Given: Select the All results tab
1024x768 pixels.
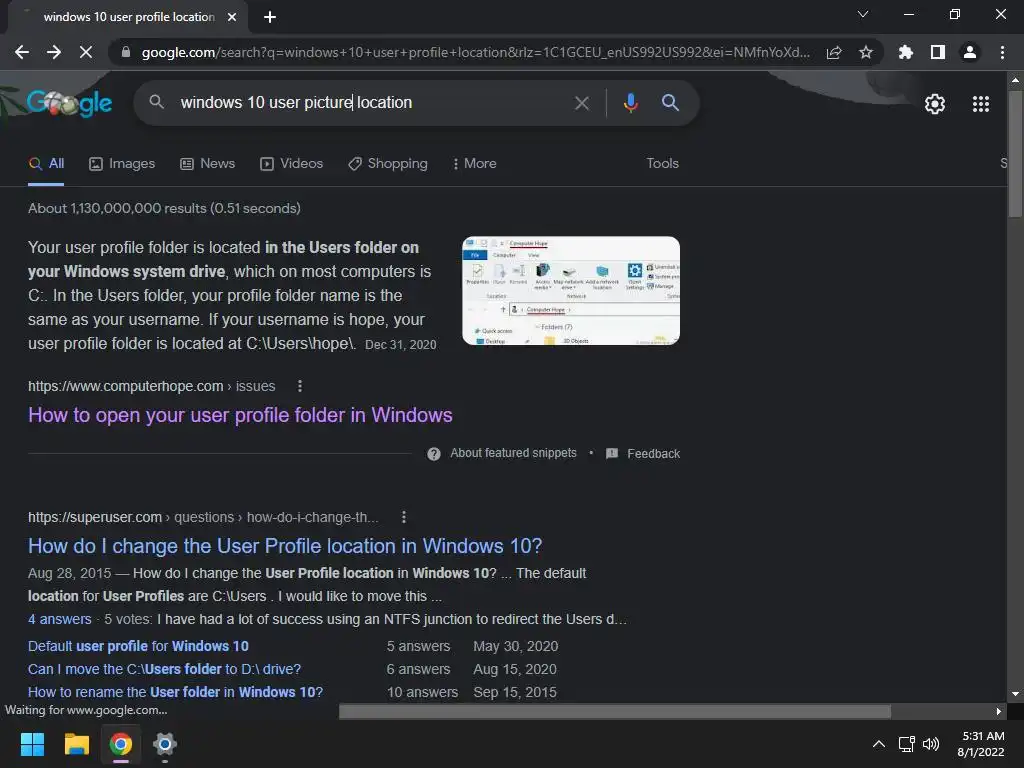Looking at the screenshot, I should pyautogui.click(x=46, y=163).
